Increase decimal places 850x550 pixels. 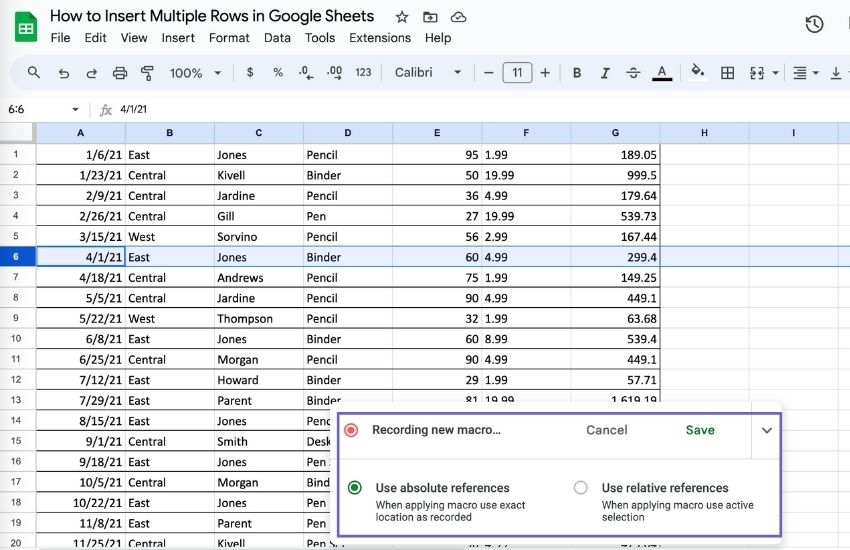click(334, 73)
